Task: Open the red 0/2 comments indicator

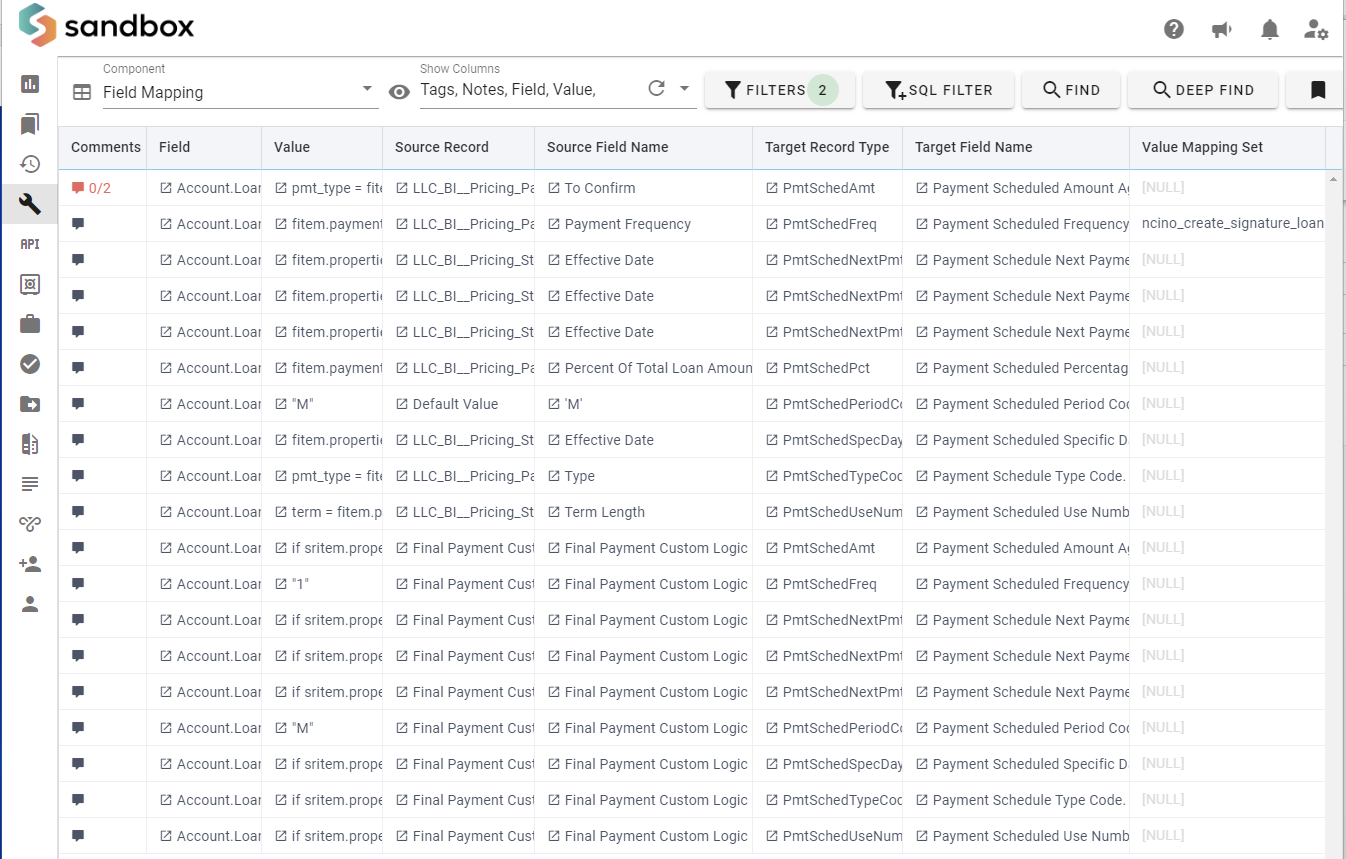Action: pyautogui.click(x=91, y=188)
